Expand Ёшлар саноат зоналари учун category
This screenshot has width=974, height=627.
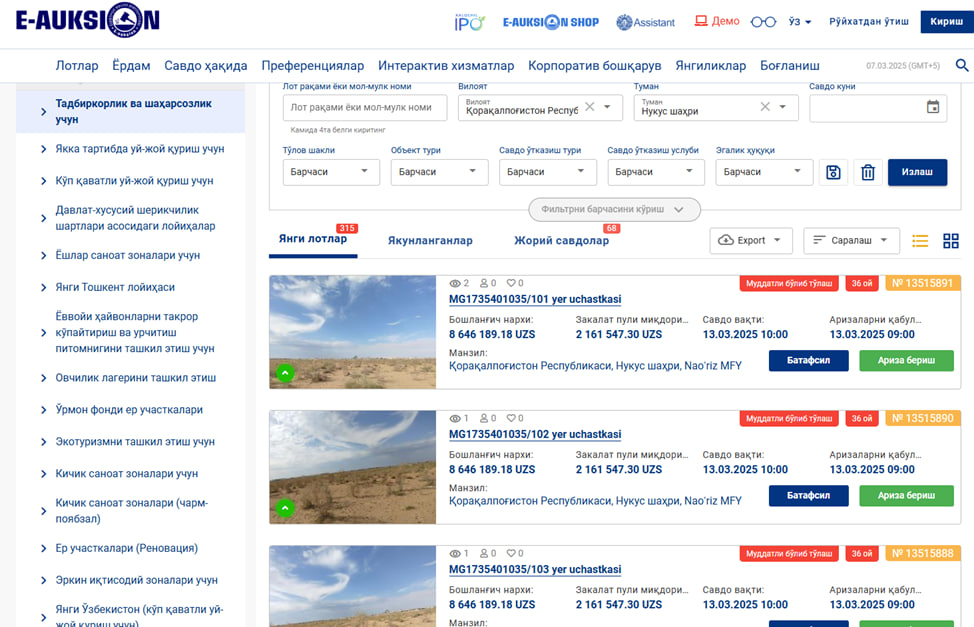128,256
